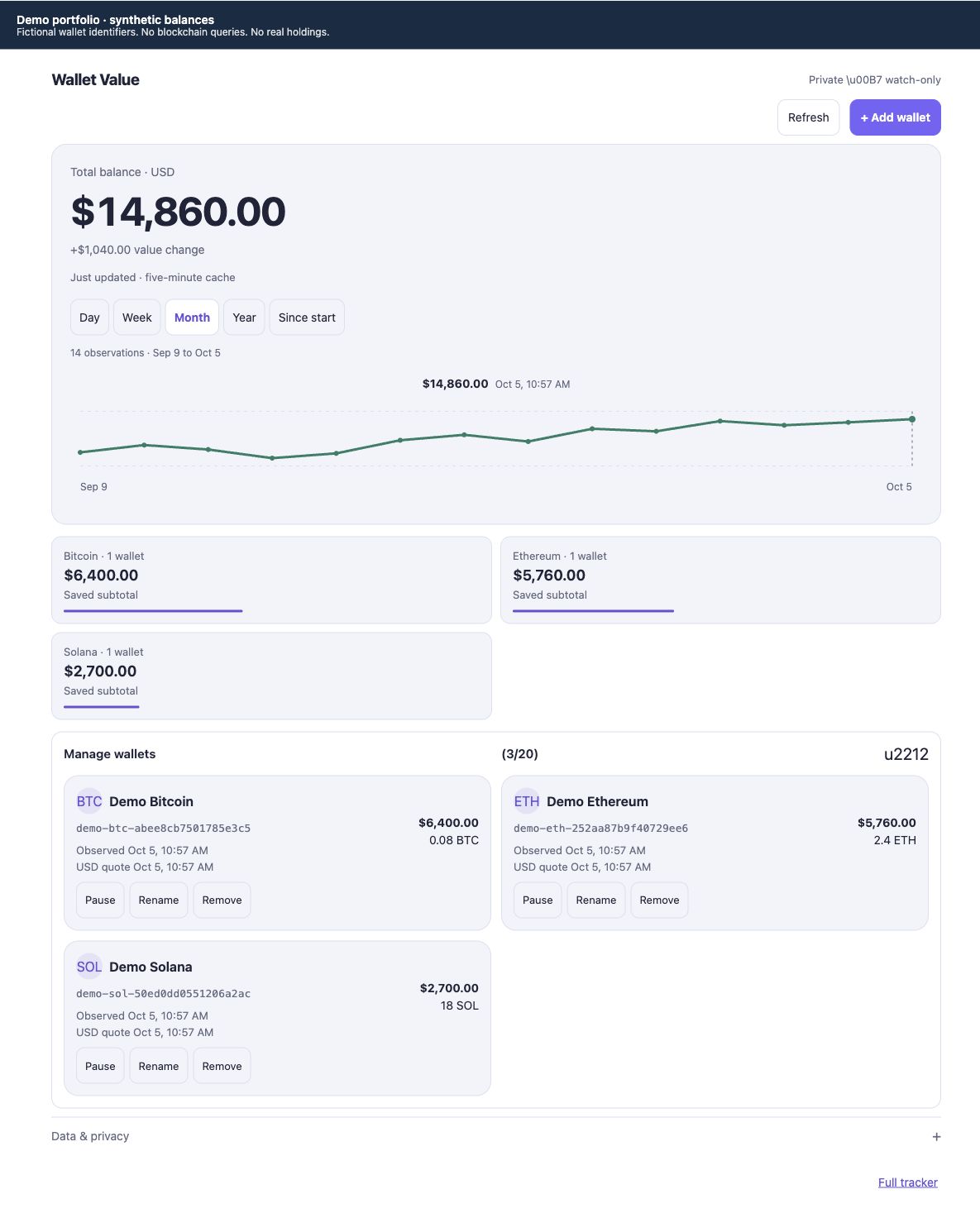Expand the Data & privacy section
Screen dimensions: 980x1218
point(496,1137)
